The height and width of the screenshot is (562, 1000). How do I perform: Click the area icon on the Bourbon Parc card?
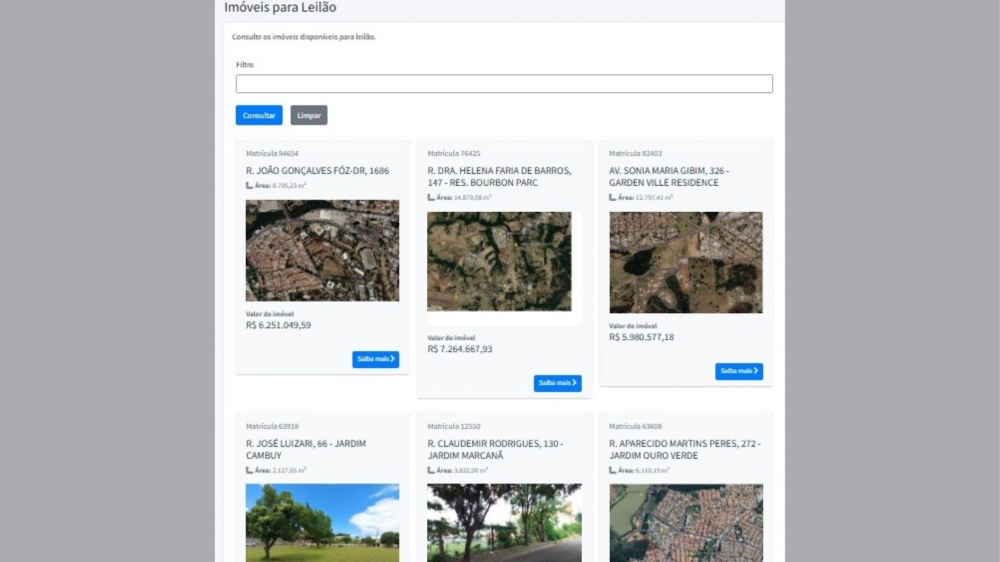coord(431,198)
